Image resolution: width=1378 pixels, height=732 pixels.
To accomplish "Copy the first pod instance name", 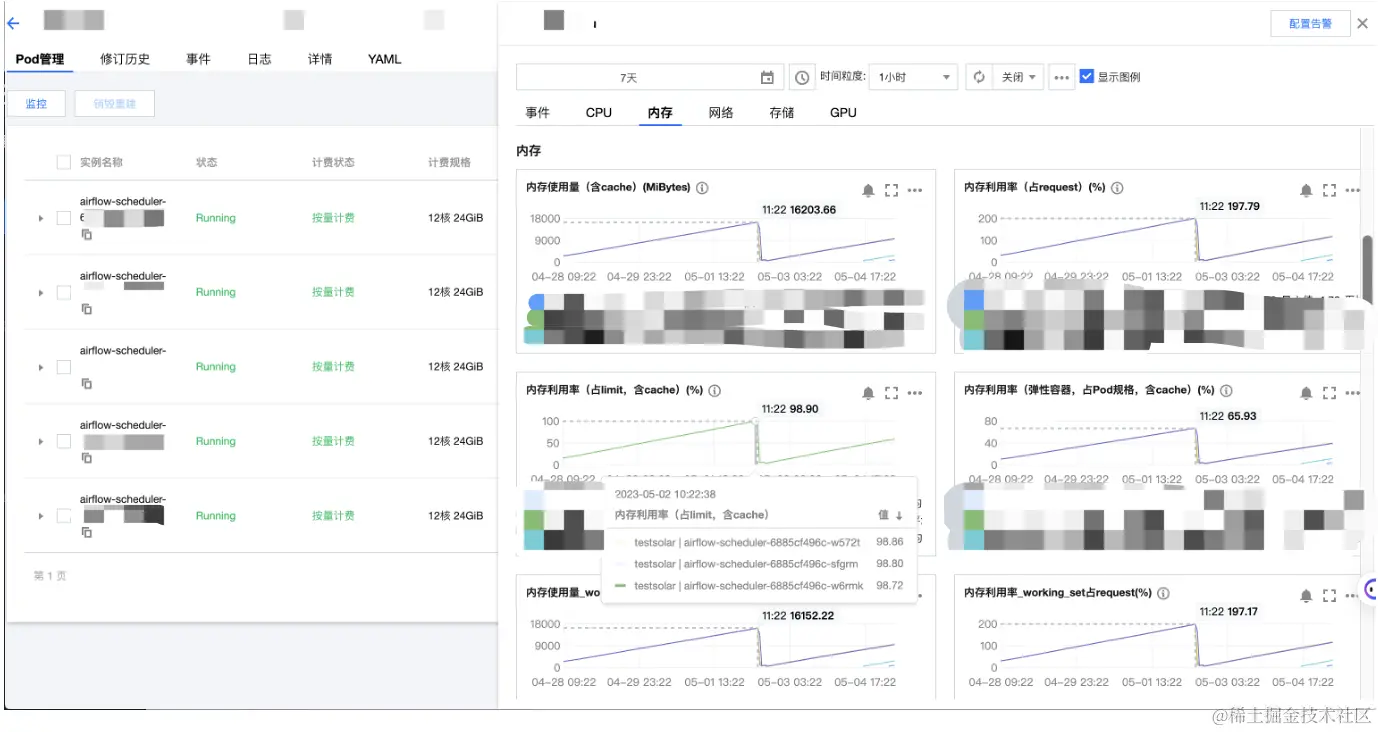I will (x=86, y=235).
